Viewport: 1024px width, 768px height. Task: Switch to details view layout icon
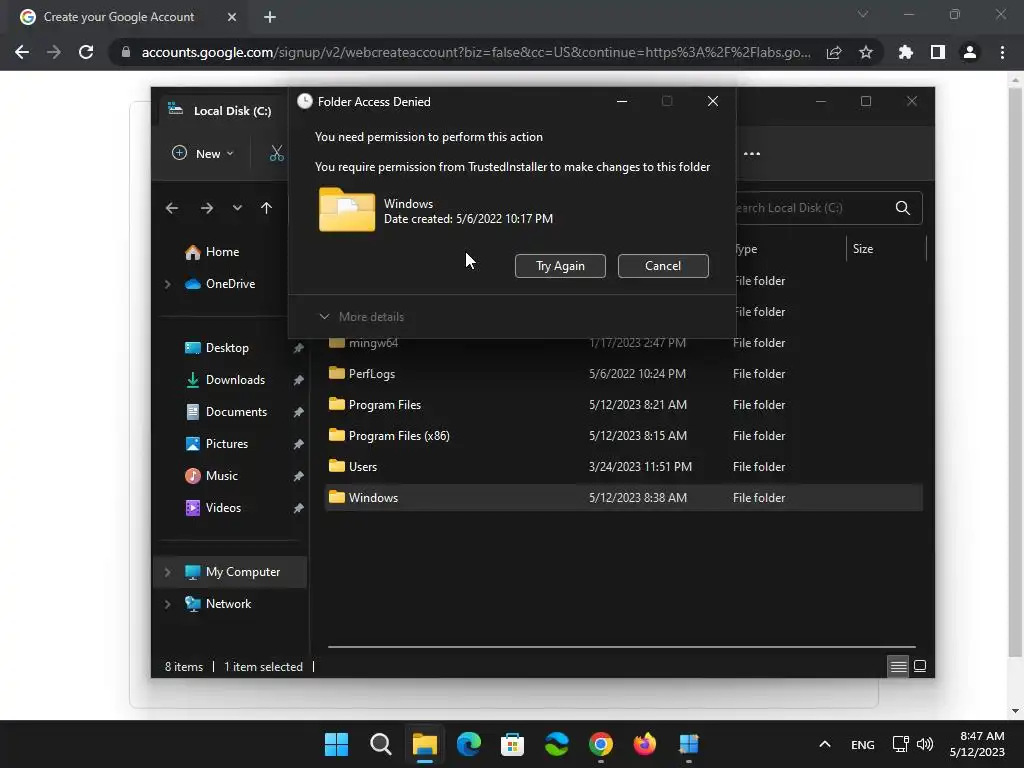[898, 666]
